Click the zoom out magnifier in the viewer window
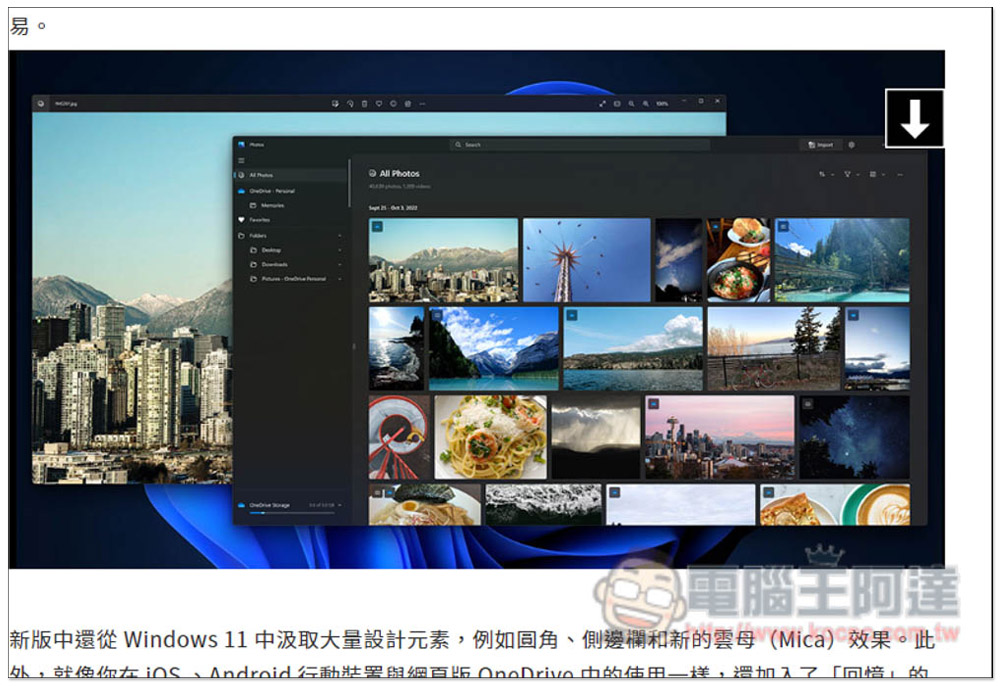 pyautogui.click(x=631, y=103)
